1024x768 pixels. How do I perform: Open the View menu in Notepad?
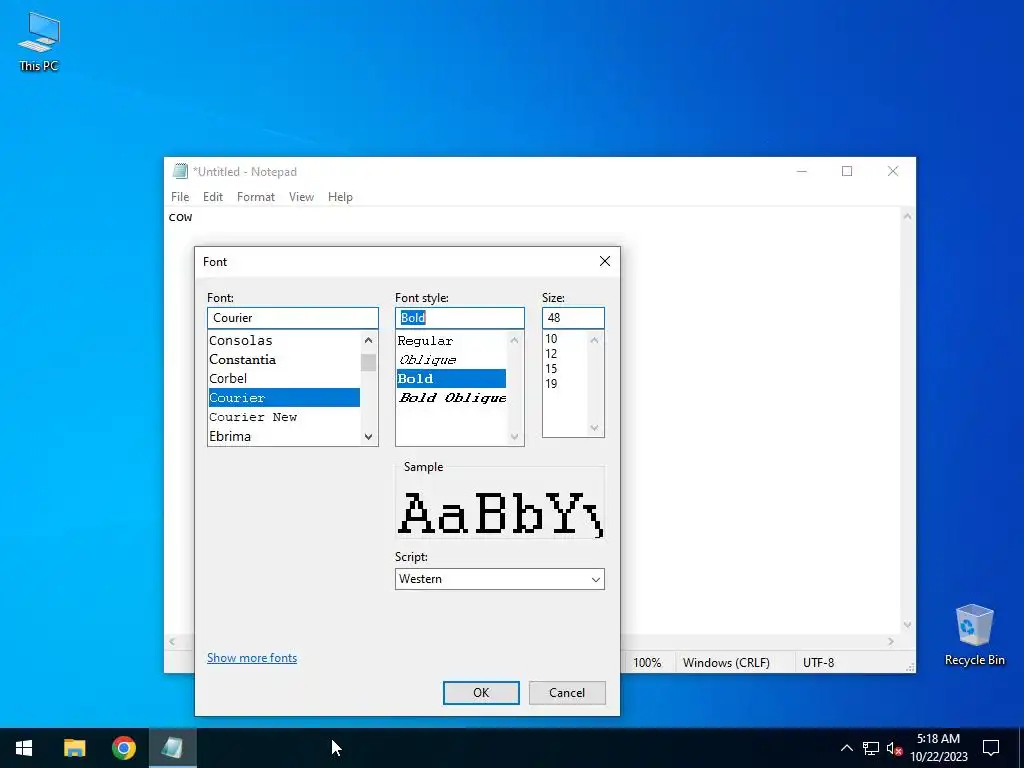[301, 197]
